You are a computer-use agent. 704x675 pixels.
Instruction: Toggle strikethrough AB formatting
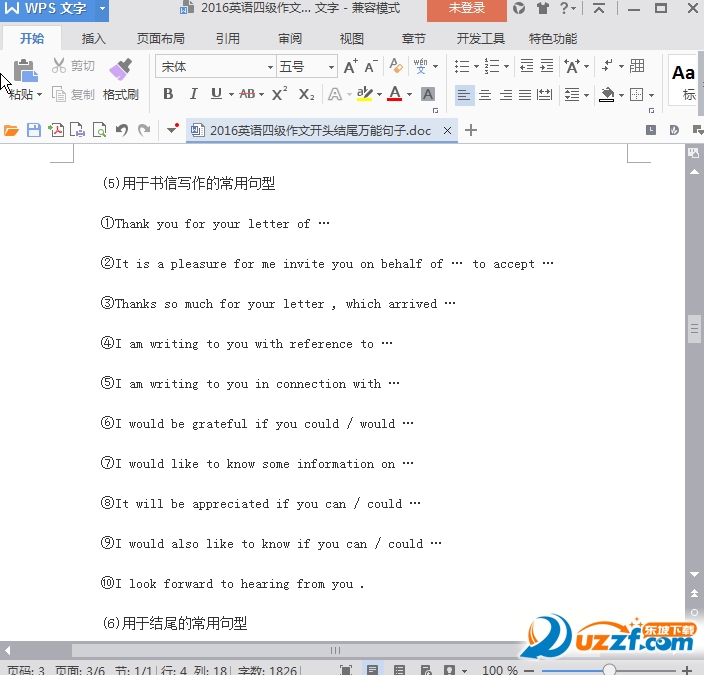pos(247,94)
